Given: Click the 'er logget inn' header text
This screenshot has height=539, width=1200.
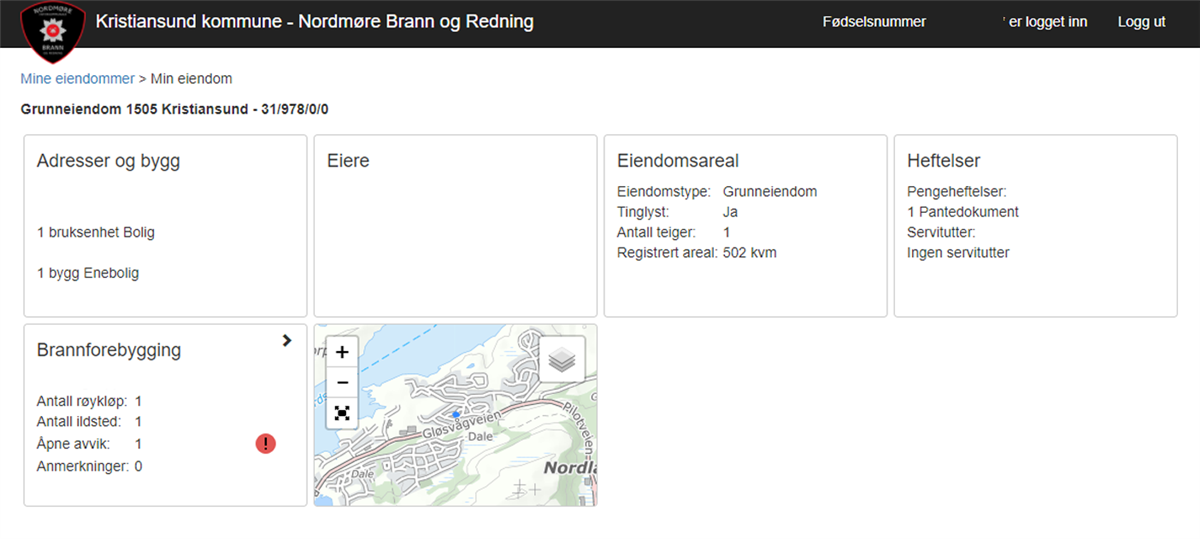Looking at the screenshot, I should click(1047, 22).
